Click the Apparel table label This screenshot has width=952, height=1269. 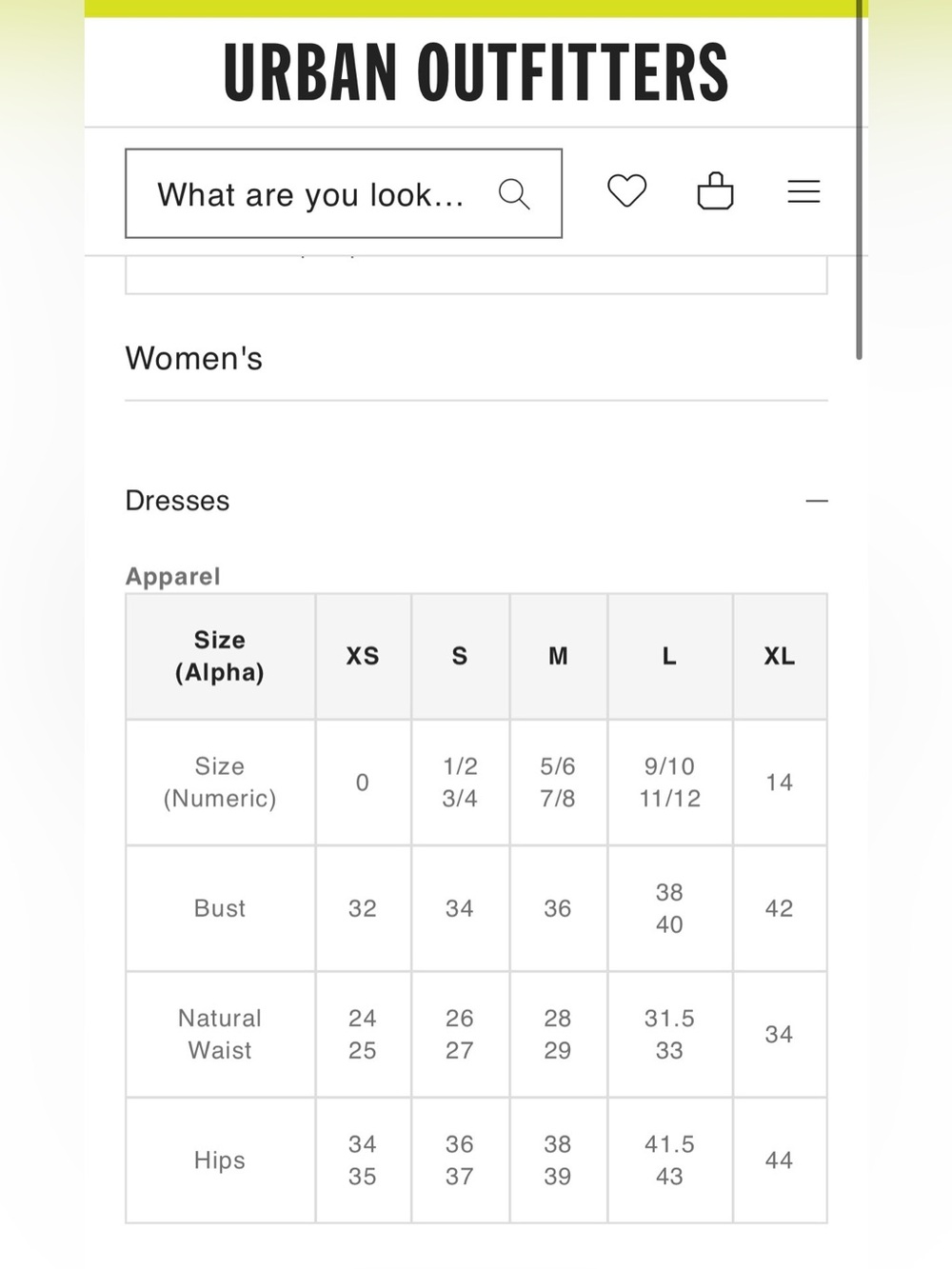(x=173, y=577)
